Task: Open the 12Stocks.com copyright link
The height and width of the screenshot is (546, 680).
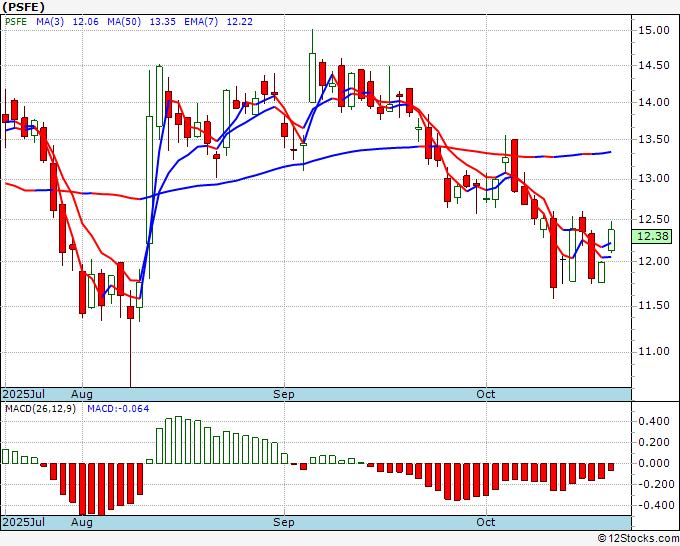Action: click(x=638, y=539)
